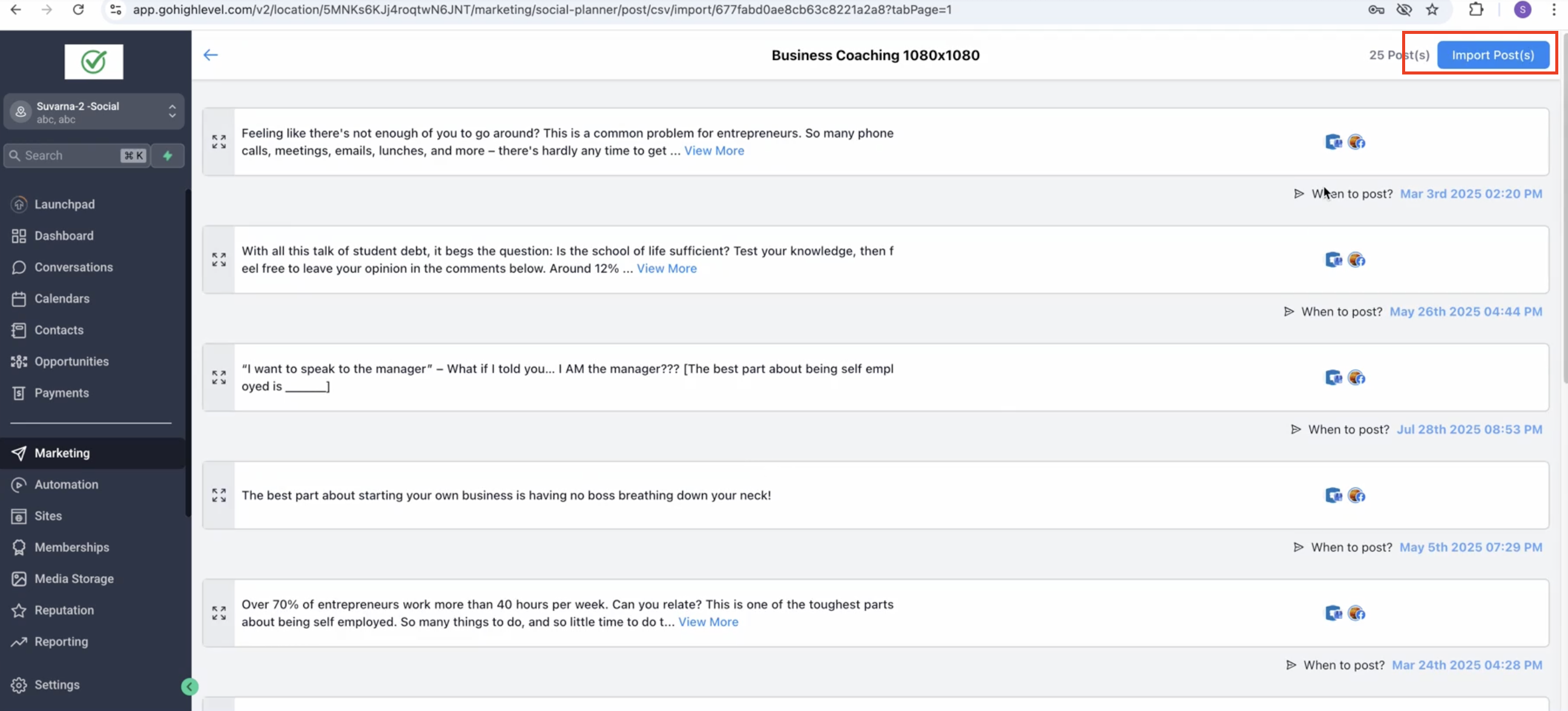Click the page vertical scrollbar
1568x711 pixels.
point(1564,207)
